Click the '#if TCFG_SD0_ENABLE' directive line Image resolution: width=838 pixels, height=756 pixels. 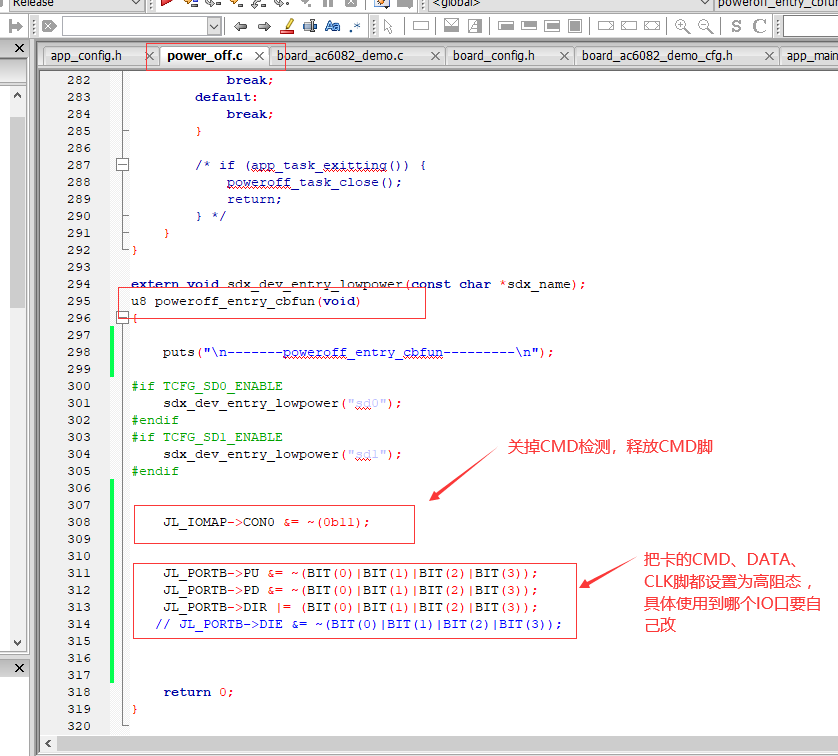pyautogui.click(x=207, y=386)
